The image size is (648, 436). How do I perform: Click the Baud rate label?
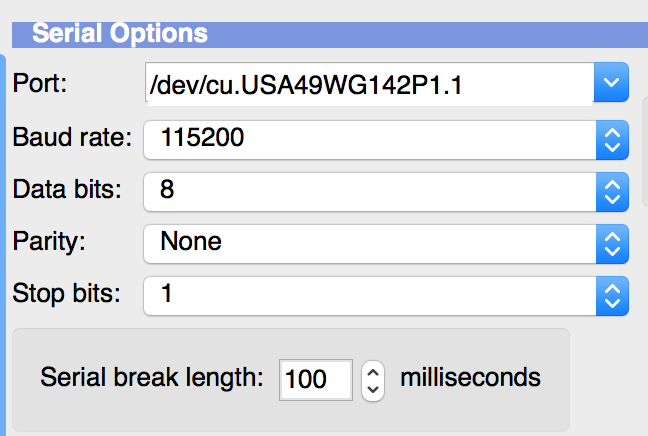72,138
